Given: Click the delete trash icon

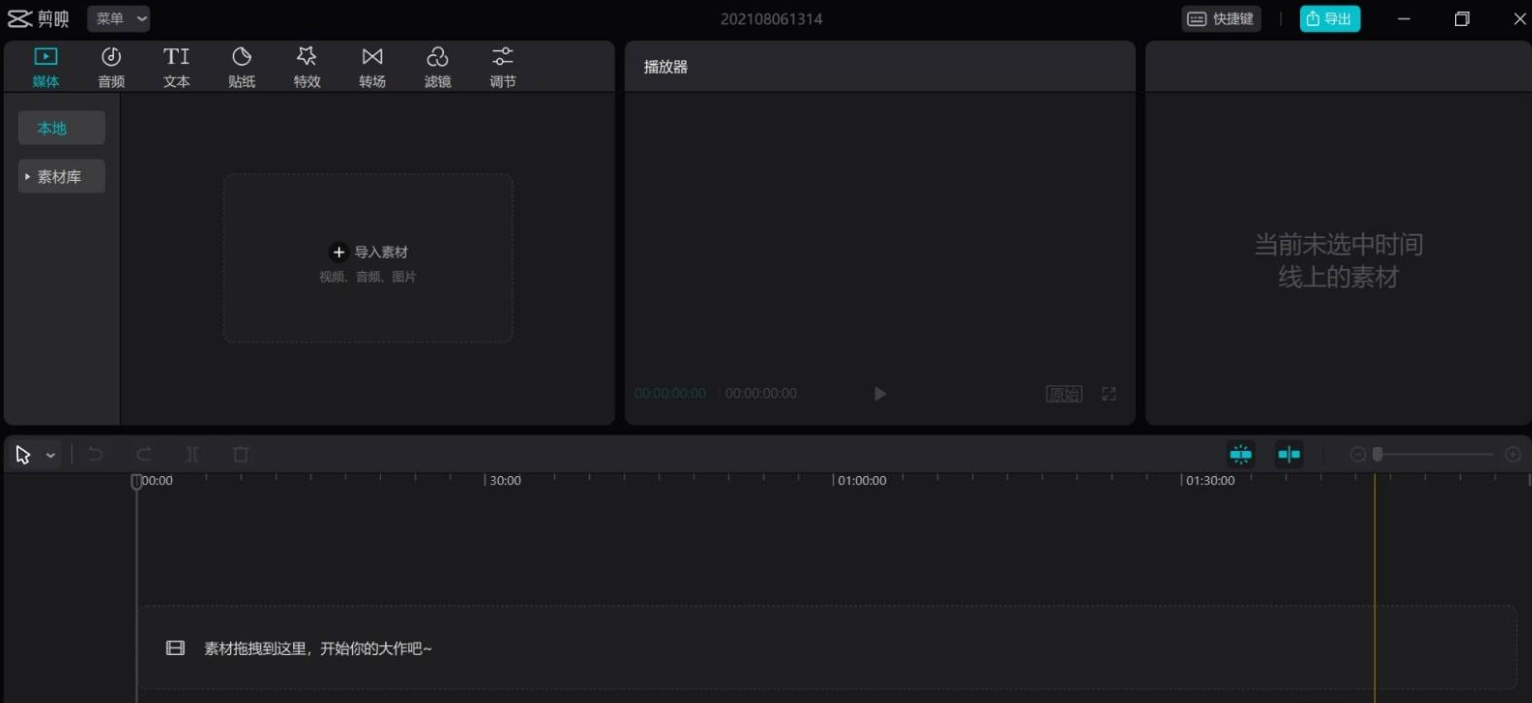Looking at the screenshot, I should 240,454.
